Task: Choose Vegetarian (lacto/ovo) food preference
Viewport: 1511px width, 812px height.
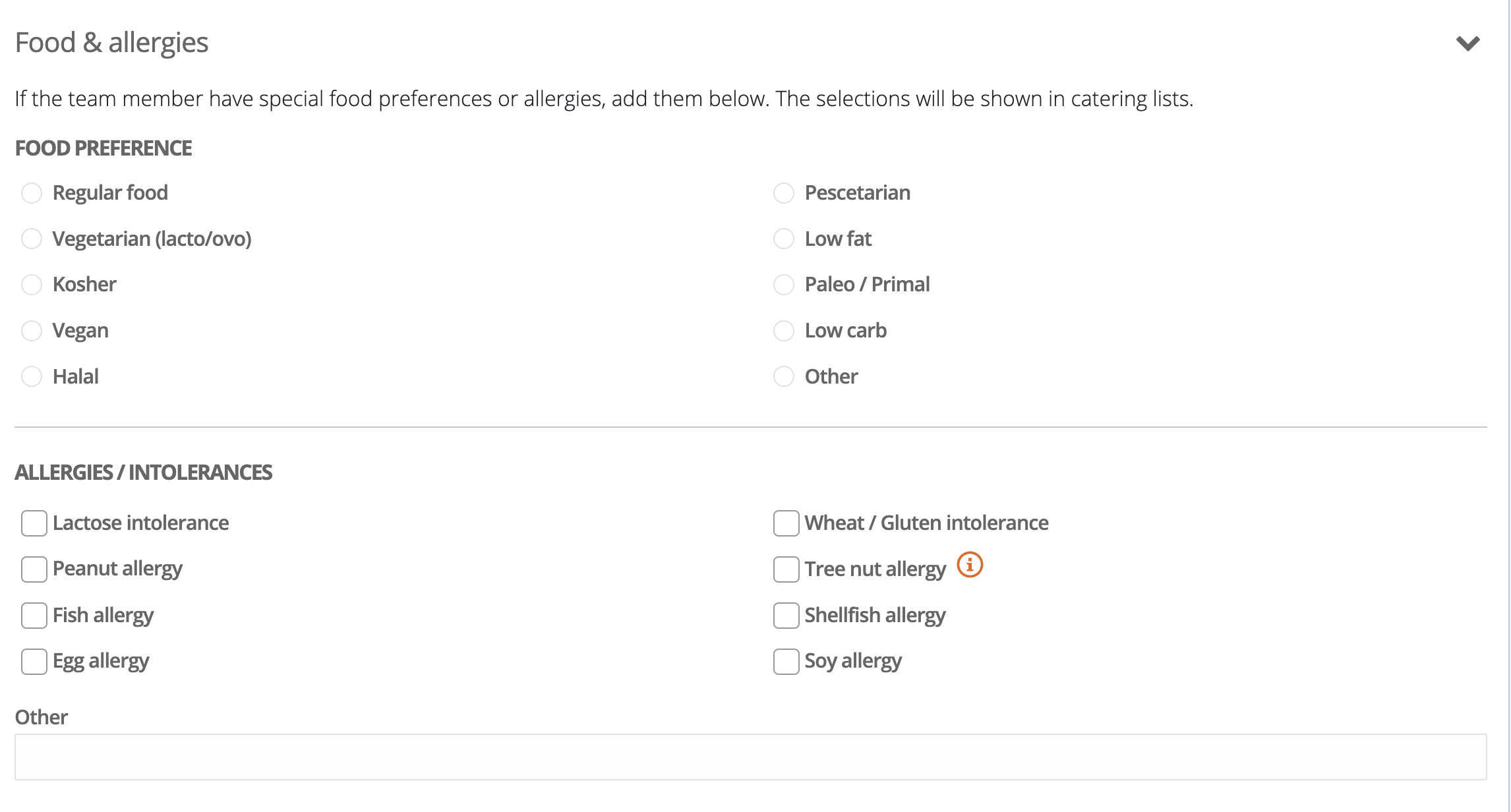Action: tap(32, 239)
